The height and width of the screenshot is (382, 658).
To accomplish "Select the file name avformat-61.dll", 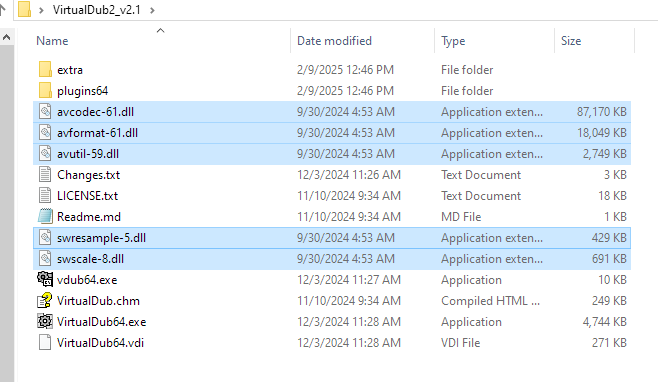I will pyautogui.click(x=97, y=133).
